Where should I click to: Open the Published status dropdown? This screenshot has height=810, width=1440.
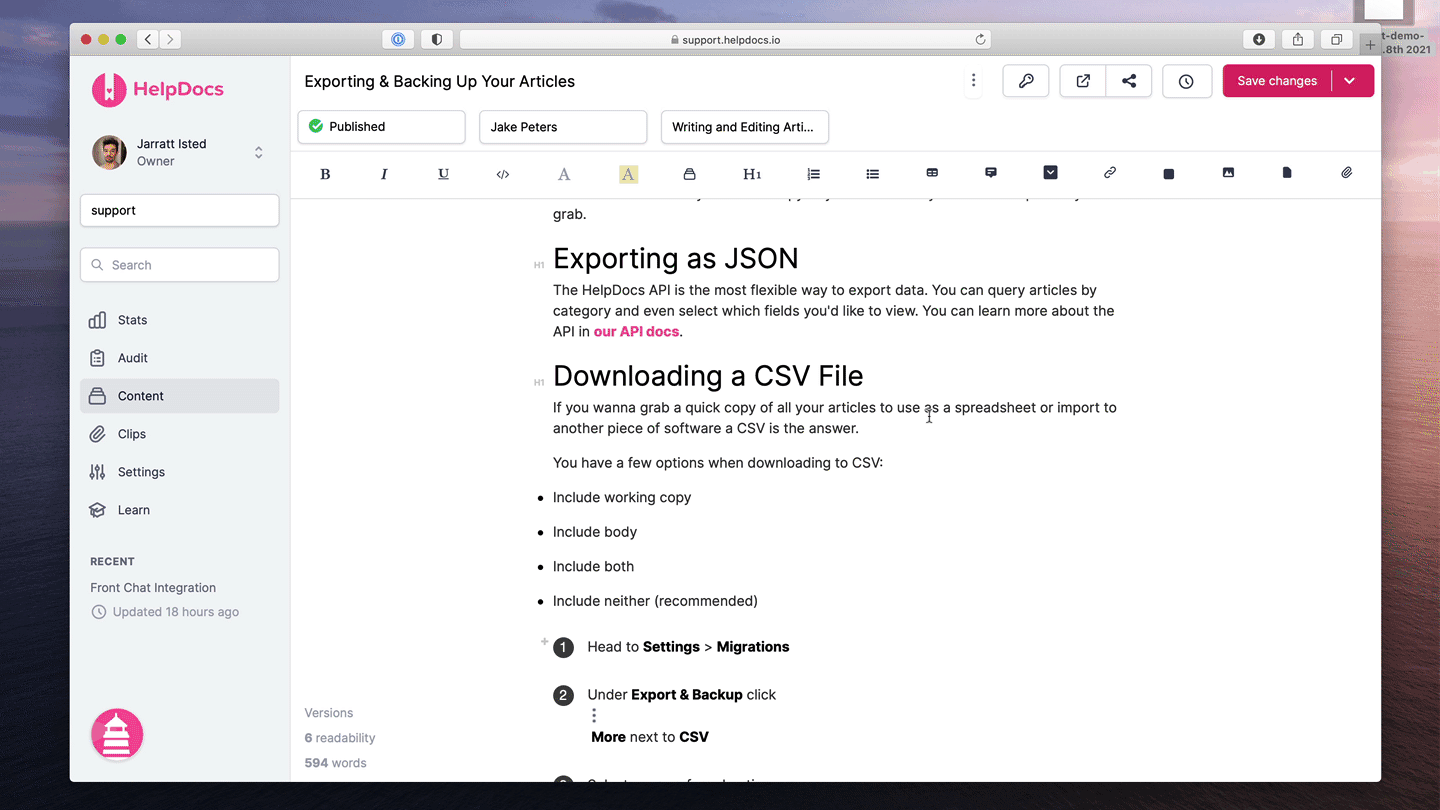[381, 127]
